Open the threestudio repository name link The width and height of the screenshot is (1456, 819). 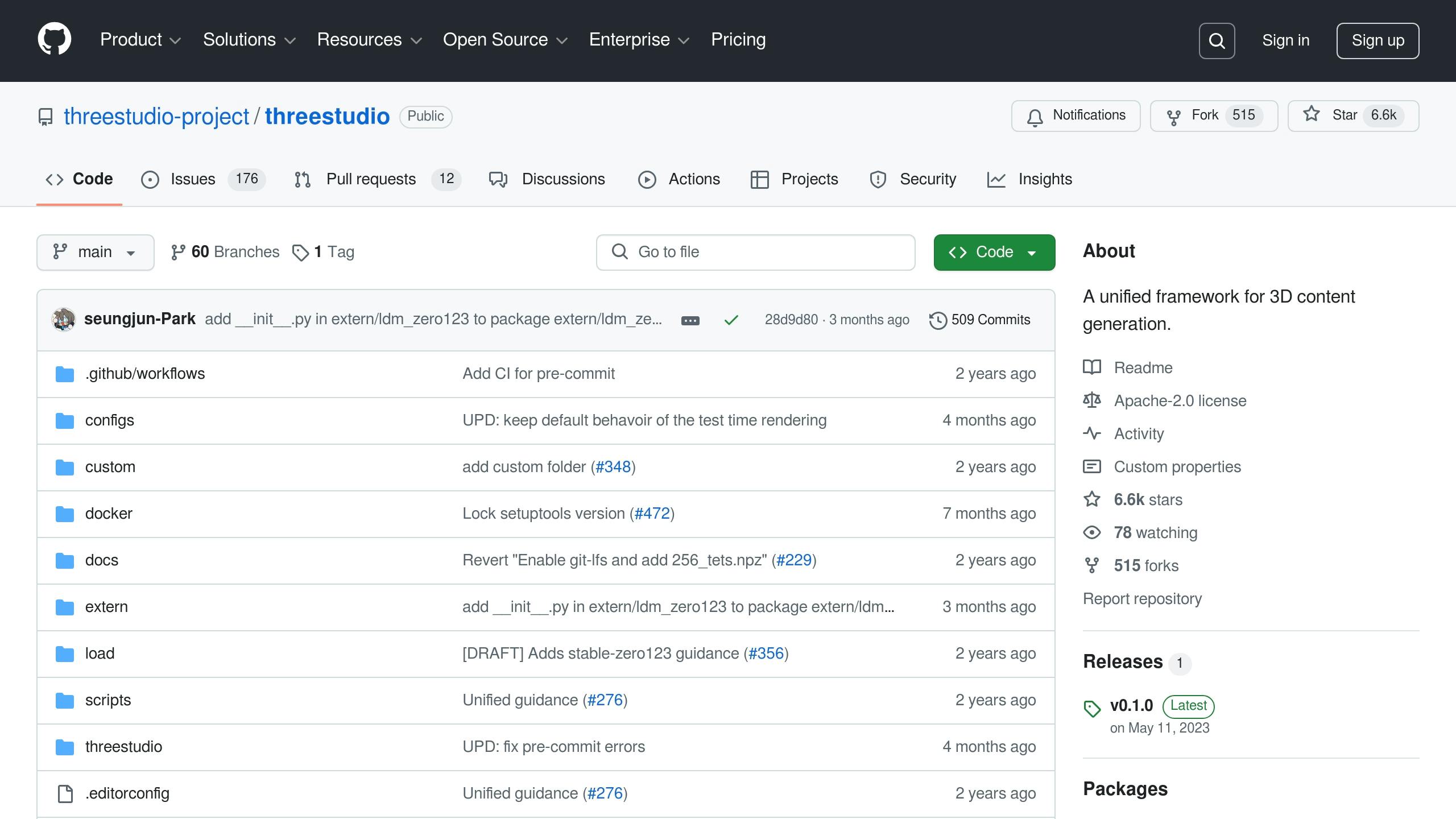pos(327,117)
